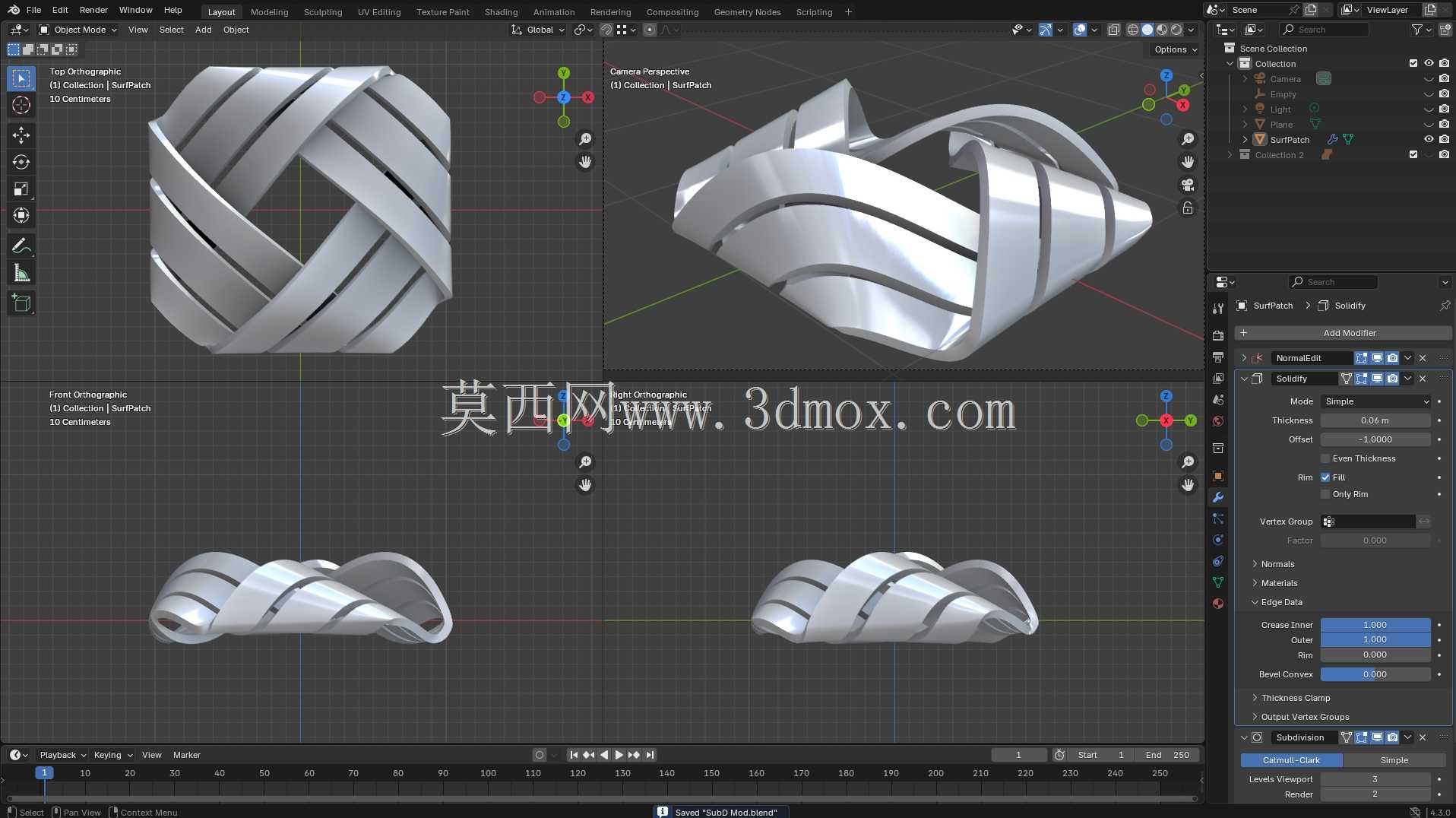Click zoom icon in Top Orthographic viewport
The width and height of the screenshot is (1456, 818).
(585, 139)
